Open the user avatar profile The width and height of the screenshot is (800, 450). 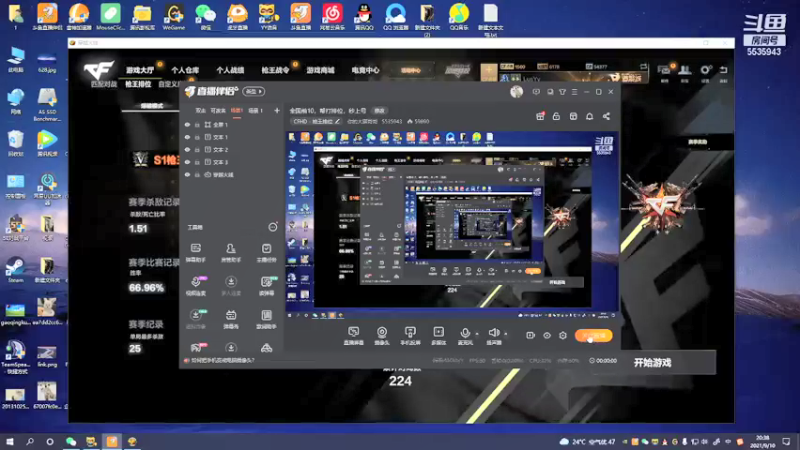(x=516, y=92)
